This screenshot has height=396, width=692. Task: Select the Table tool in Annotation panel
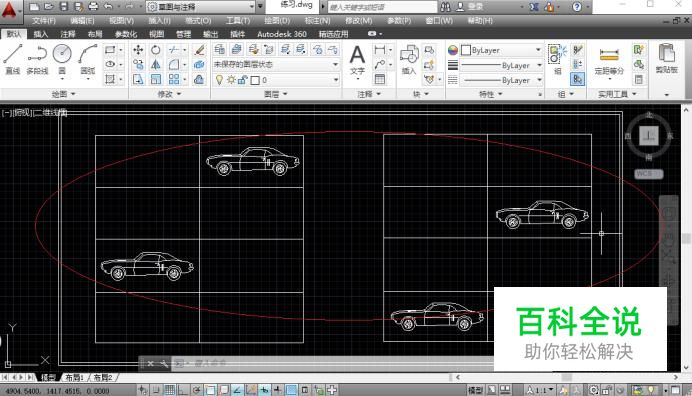click(x=380, y=79)
